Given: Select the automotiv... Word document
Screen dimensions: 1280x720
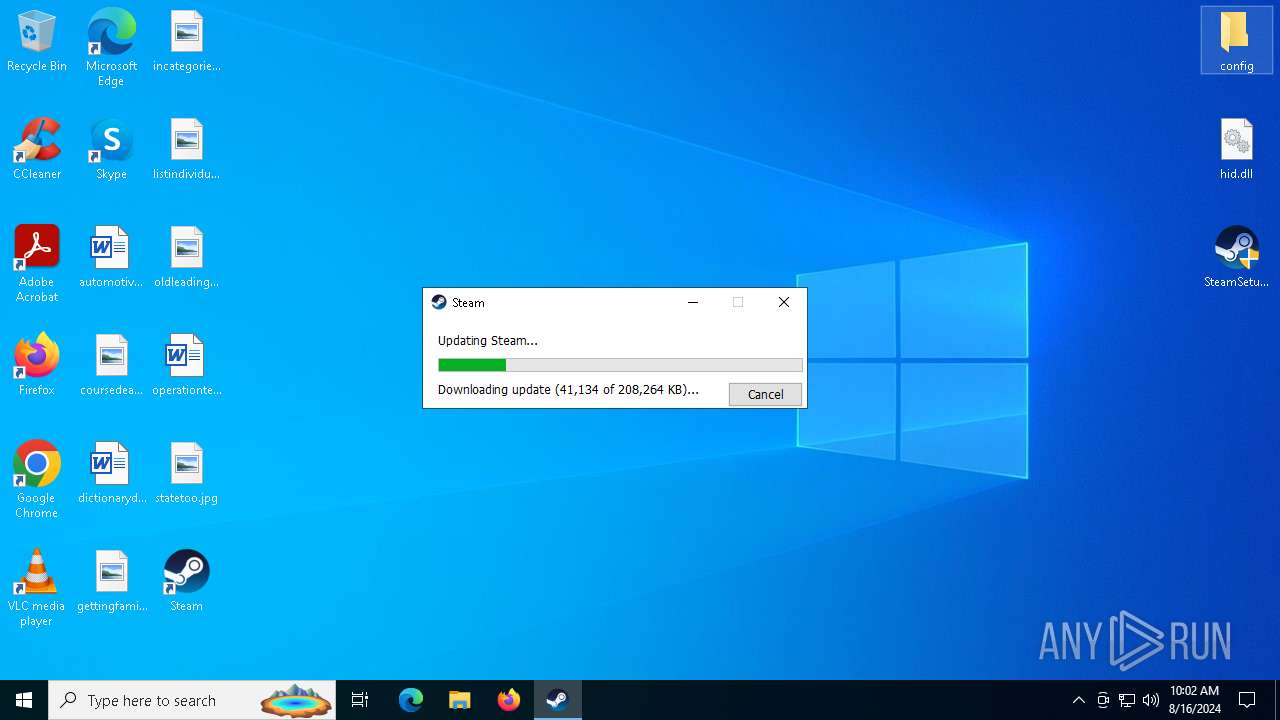Looking at the screenshot, I should tap(111, 258).
